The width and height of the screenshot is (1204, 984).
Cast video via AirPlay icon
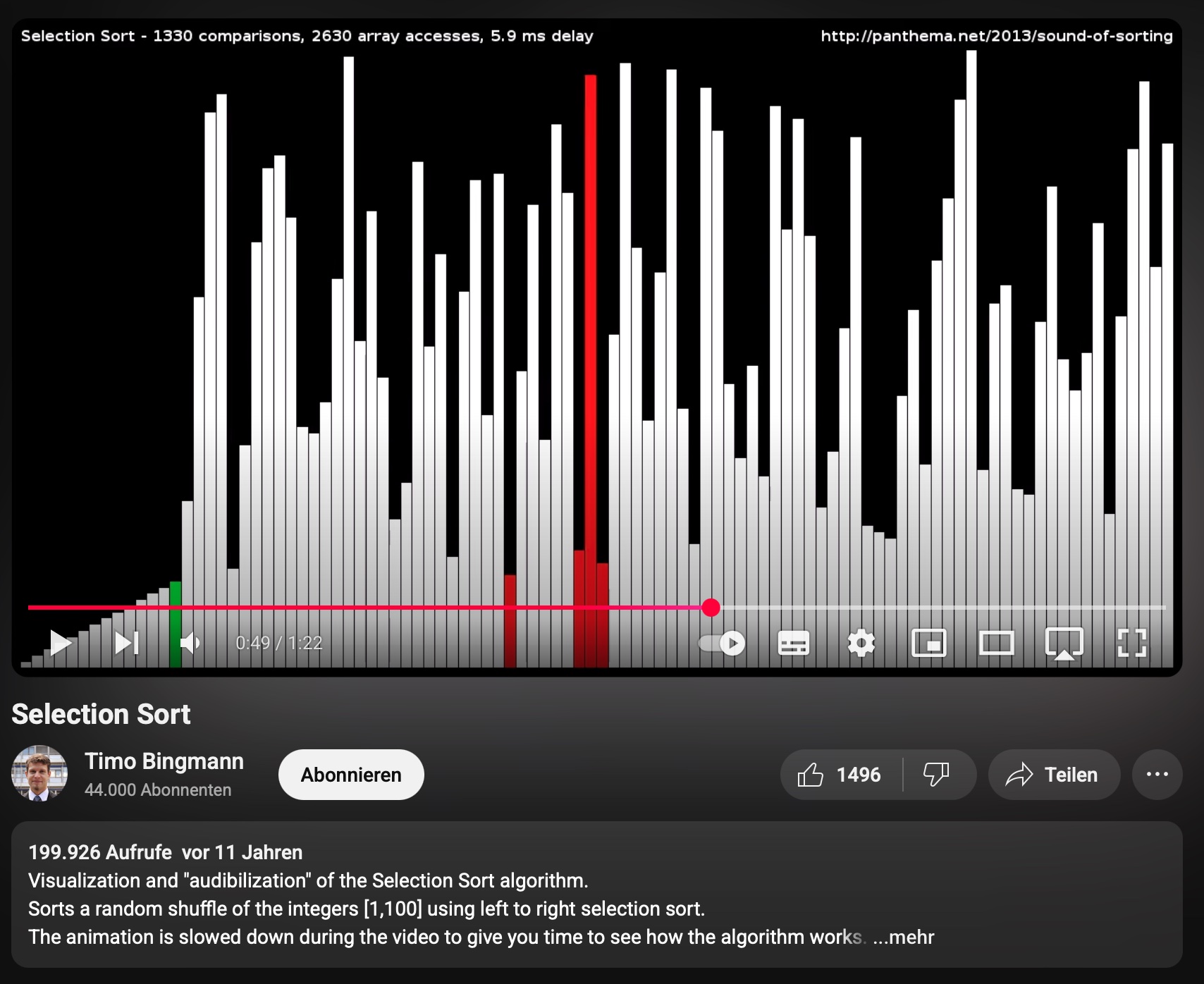click(x=1064, y=643)
